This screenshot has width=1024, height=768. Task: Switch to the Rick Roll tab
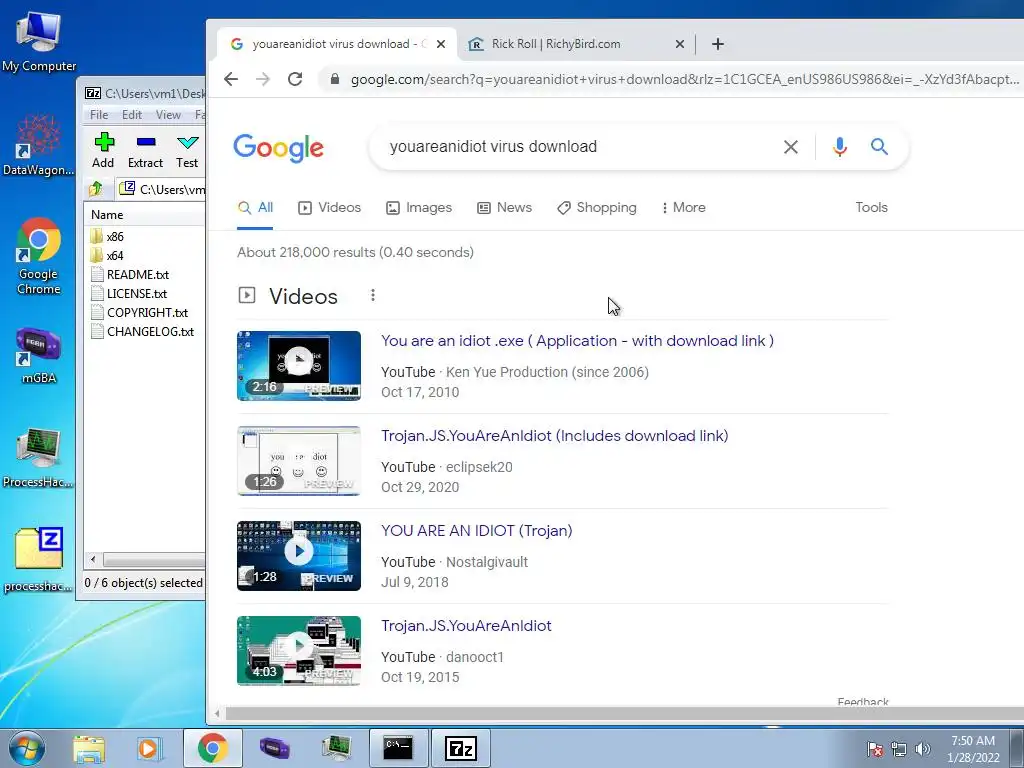tap(577, 44)
